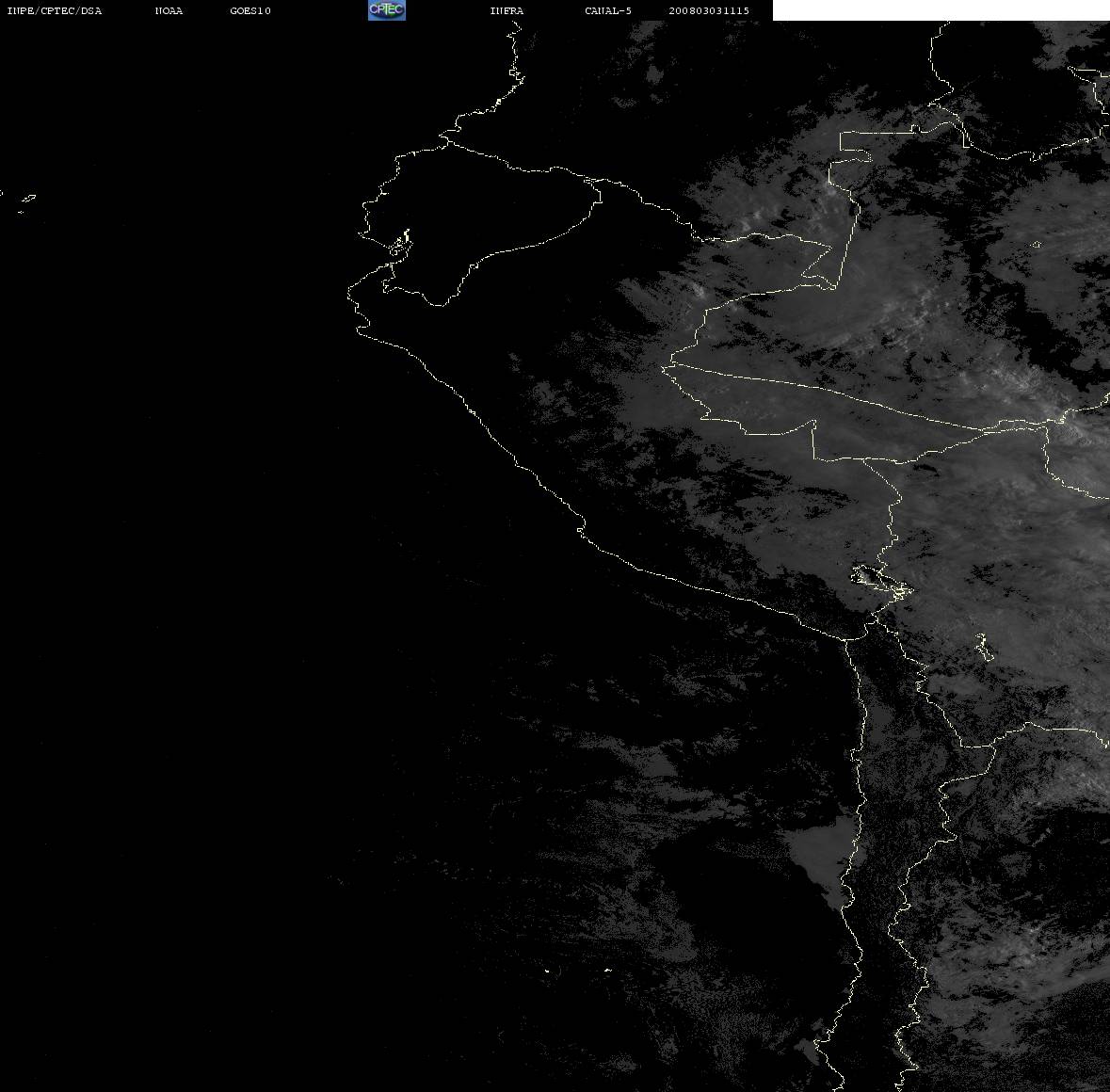Screen dimensions: 1110x1092
Task: Click the 200803031115 timestamp text
Action: pyautogui.click(x=709, y=10)
